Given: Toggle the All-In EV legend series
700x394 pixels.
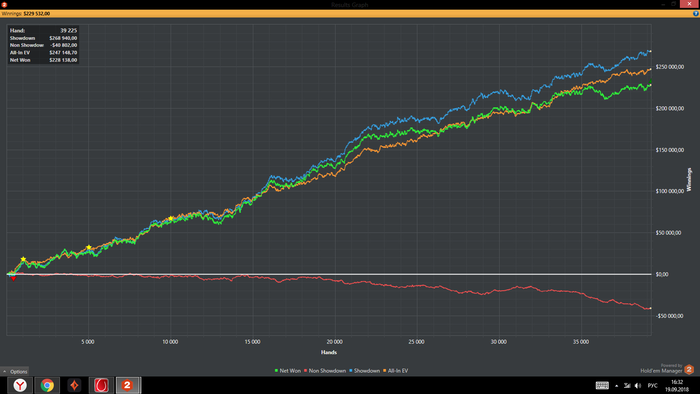Looking at the screenshot, I should 396,371.
